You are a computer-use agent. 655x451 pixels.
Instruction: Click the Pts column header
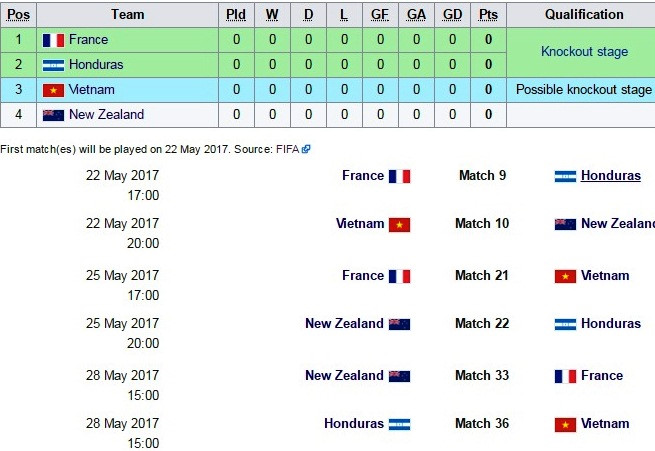pos(488,15)
